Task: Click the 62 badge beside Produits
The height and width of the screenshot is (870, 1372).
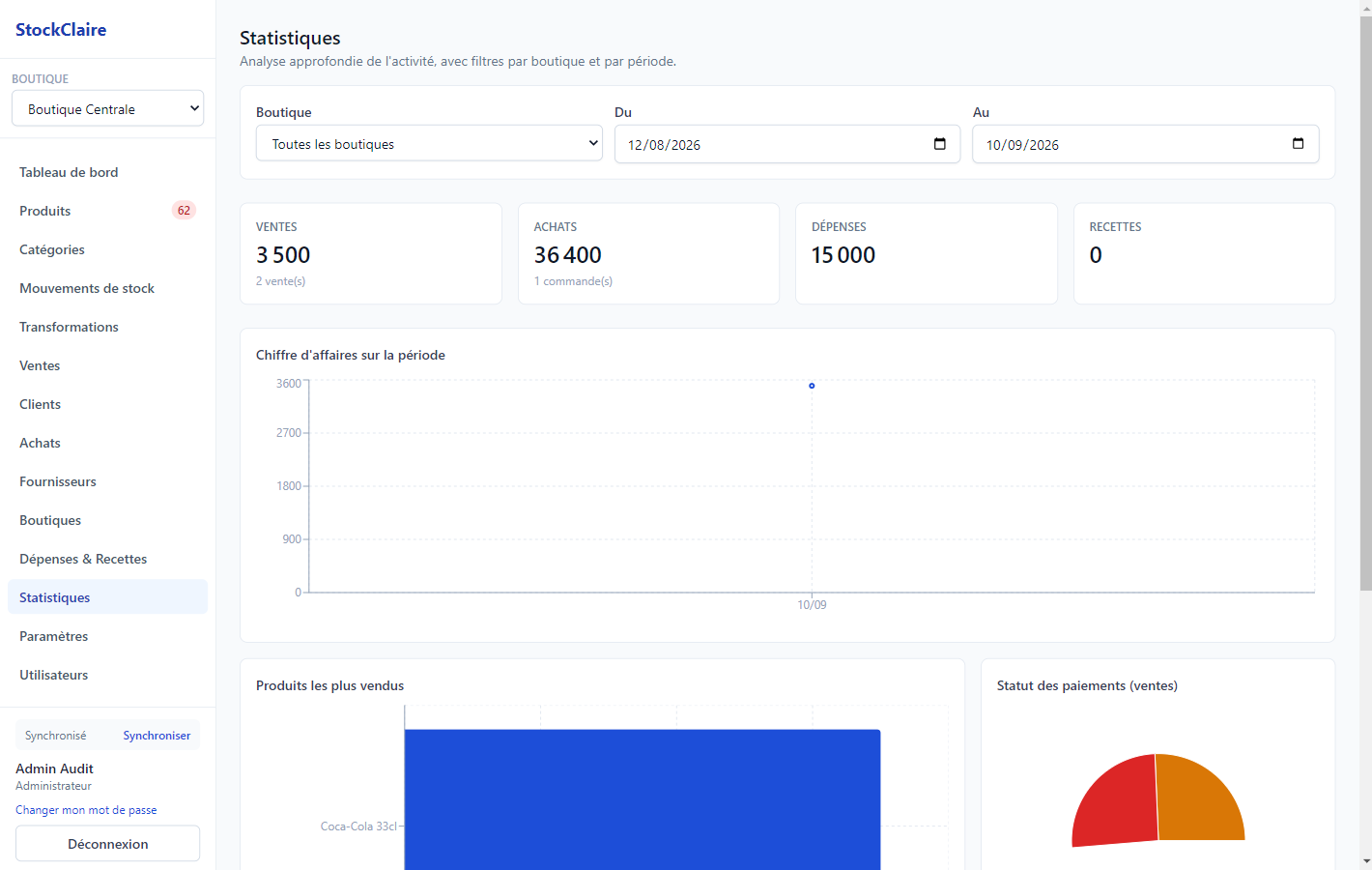Action: 184,211
